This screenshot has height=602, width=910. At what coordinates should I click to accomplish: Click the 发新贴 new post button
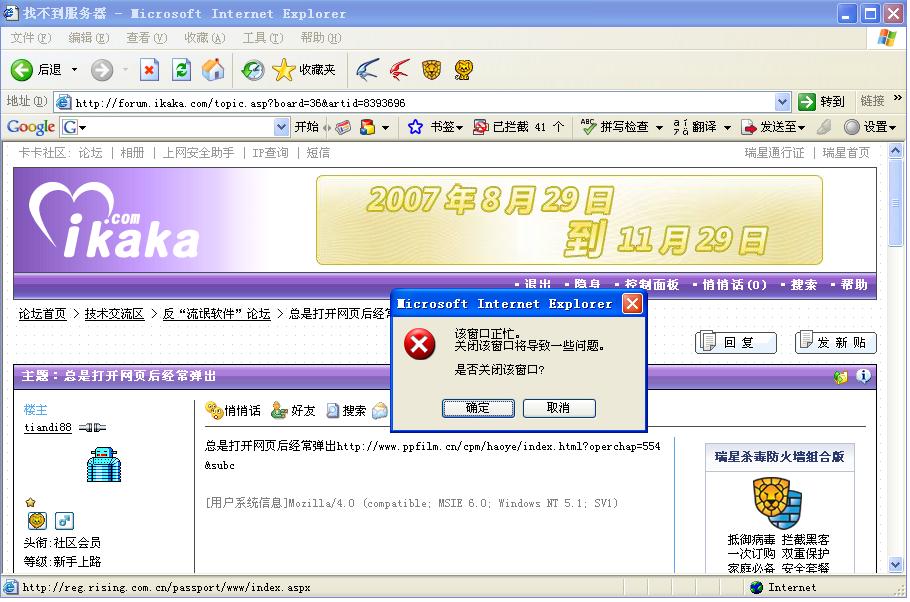836,342
